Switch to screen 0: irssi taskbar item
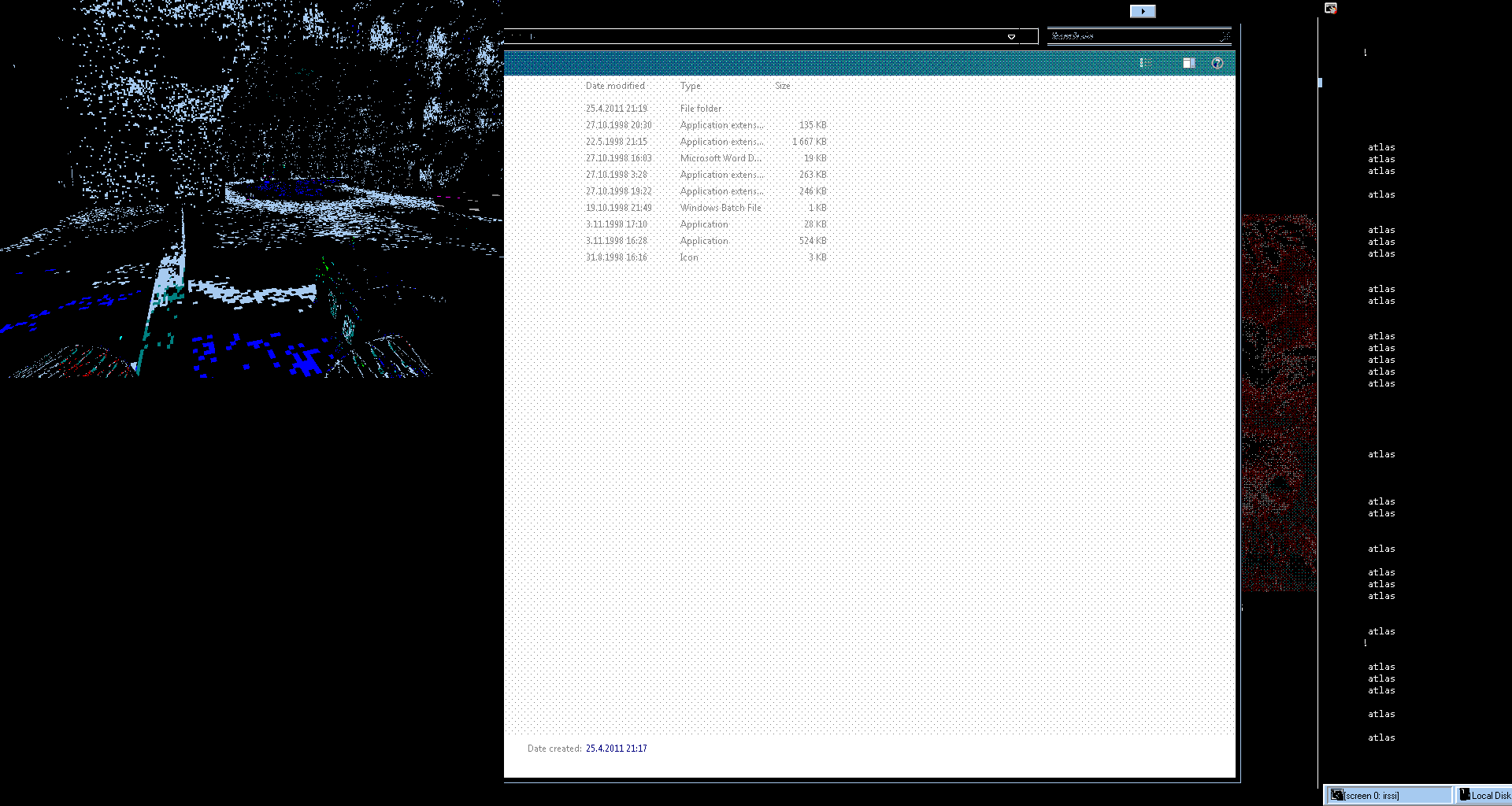This screenshot has width=1512, height=806. pyautogui.click(x=1388, y=795)
